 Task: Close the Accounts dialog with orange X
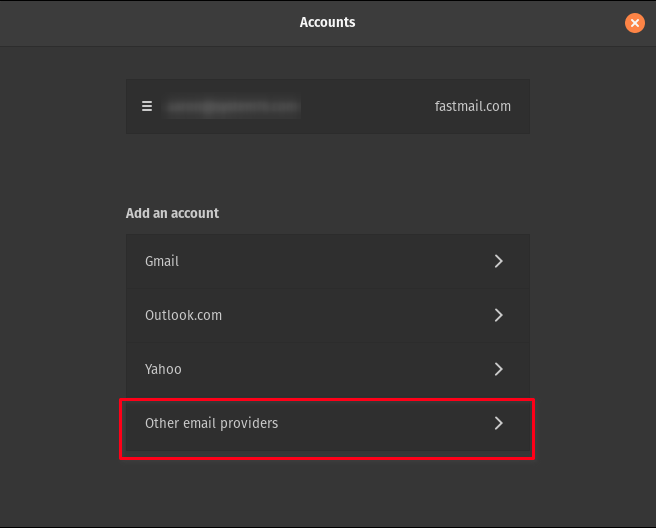634,23
